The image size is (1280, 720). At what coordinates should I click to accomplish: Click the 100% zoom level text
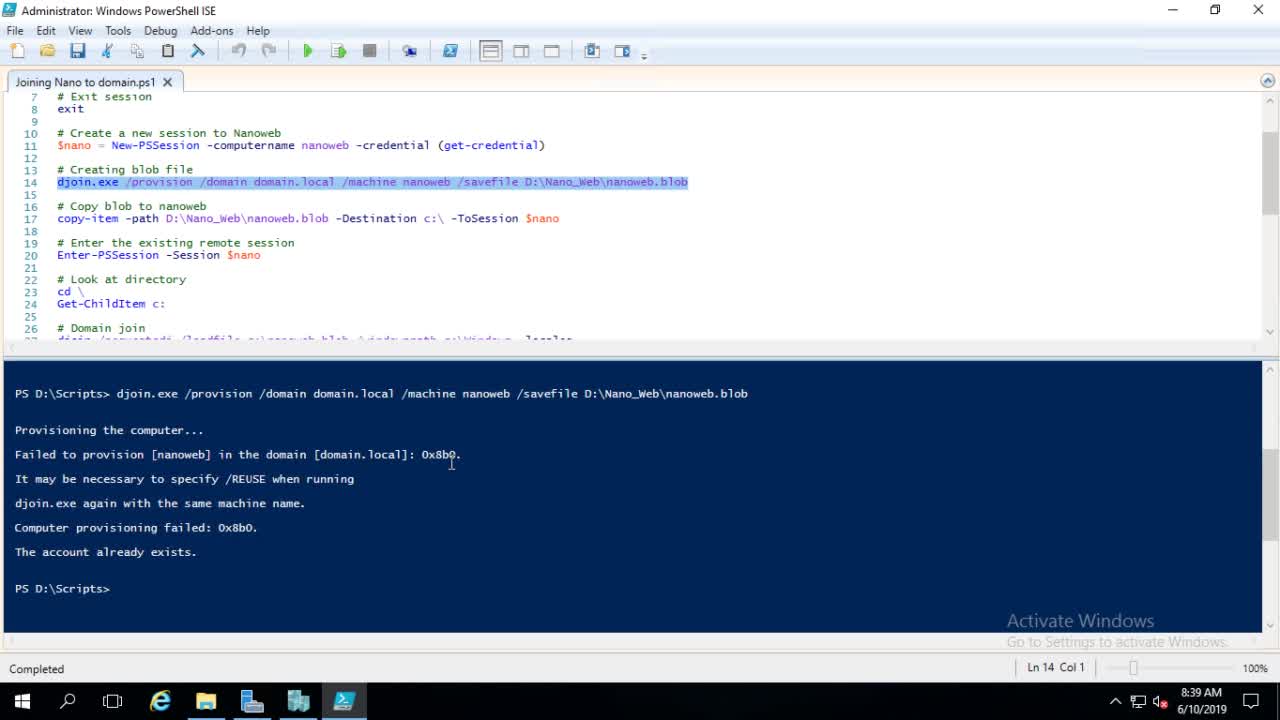point(1255,668)
